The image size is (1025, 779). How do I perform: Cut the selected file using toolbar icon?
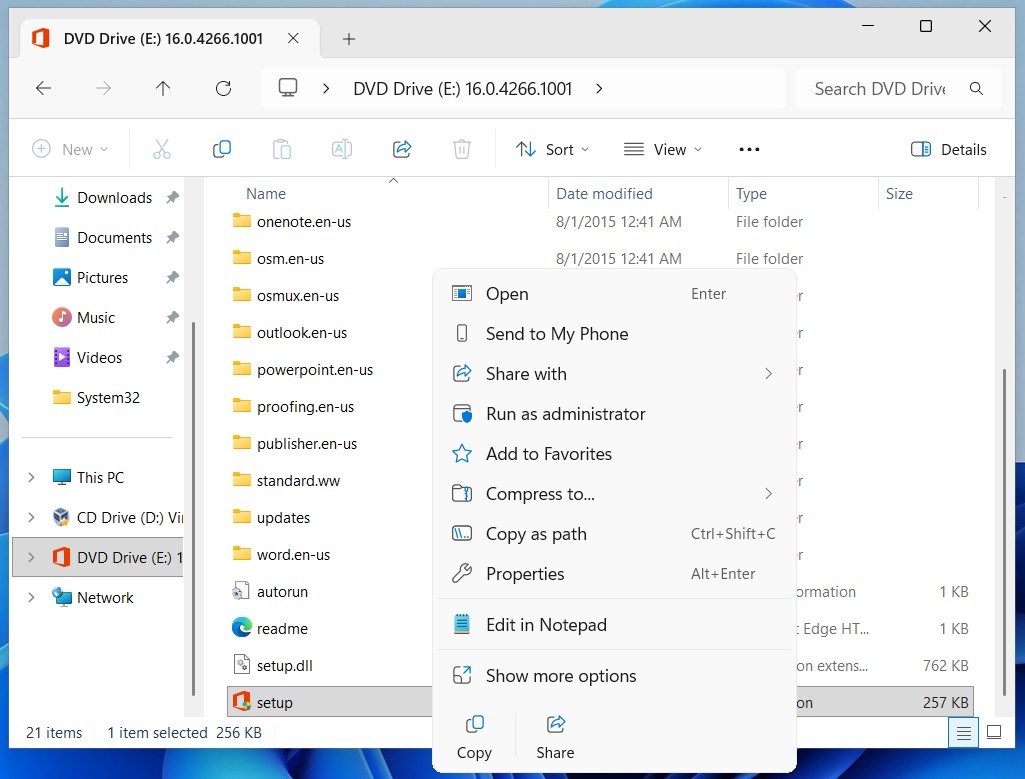tap(162, 148)
